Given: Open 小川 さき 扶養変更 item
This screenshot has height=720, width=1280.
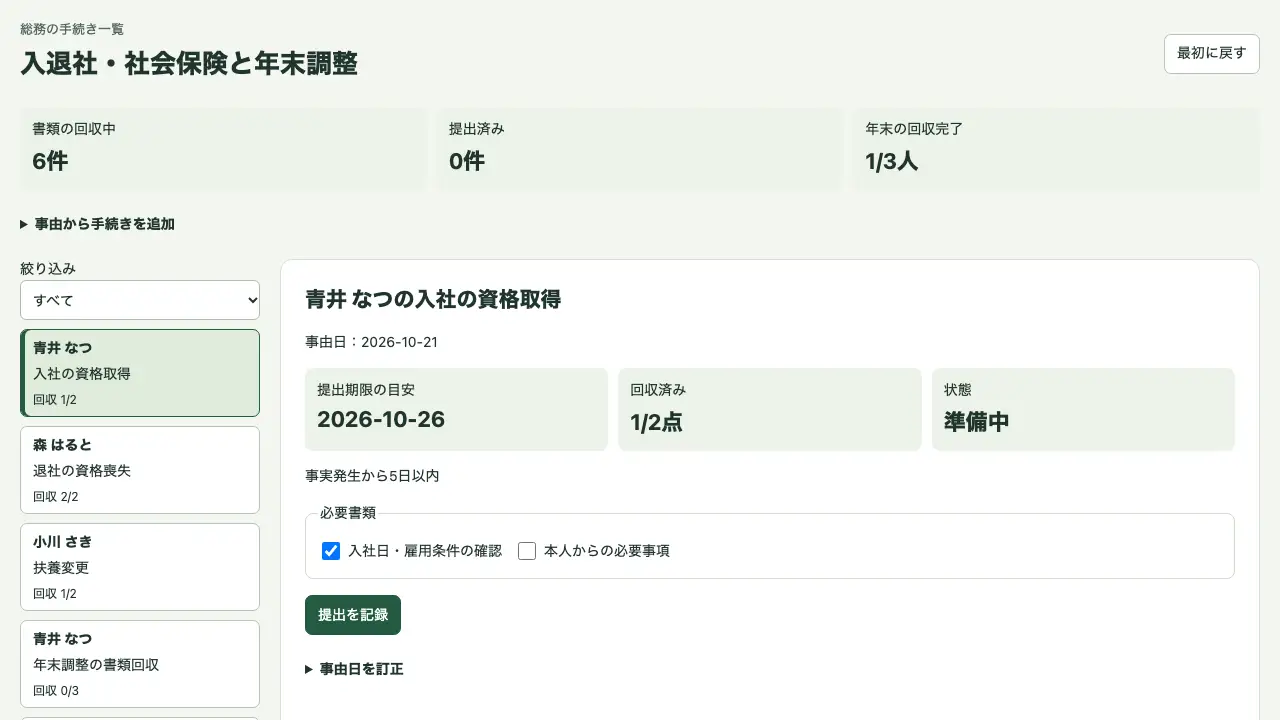Looking at the screenshot, I should [x=140, y=567].
